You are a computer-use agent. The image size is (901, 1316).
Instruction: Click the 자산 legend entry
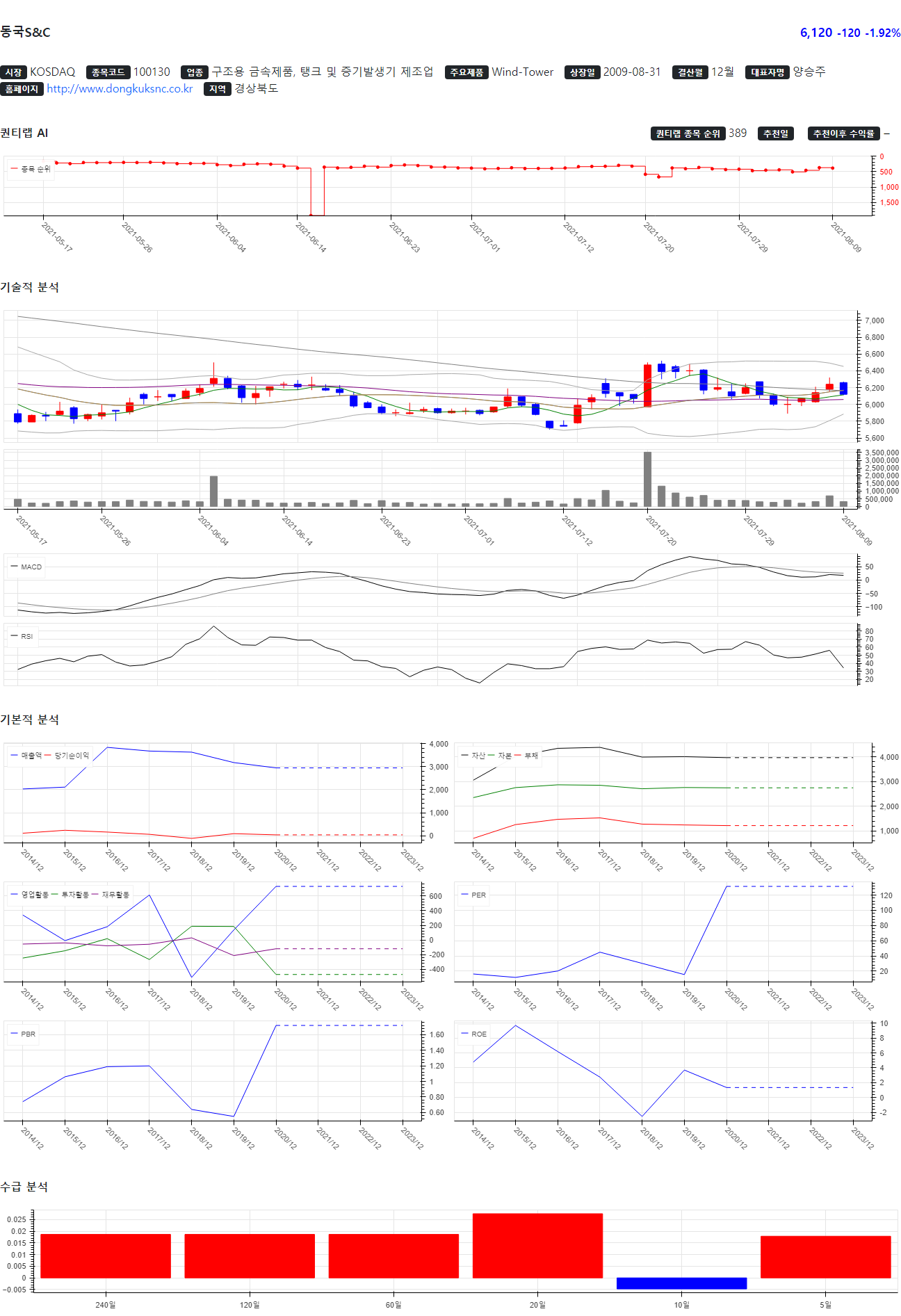click(473, 756)
